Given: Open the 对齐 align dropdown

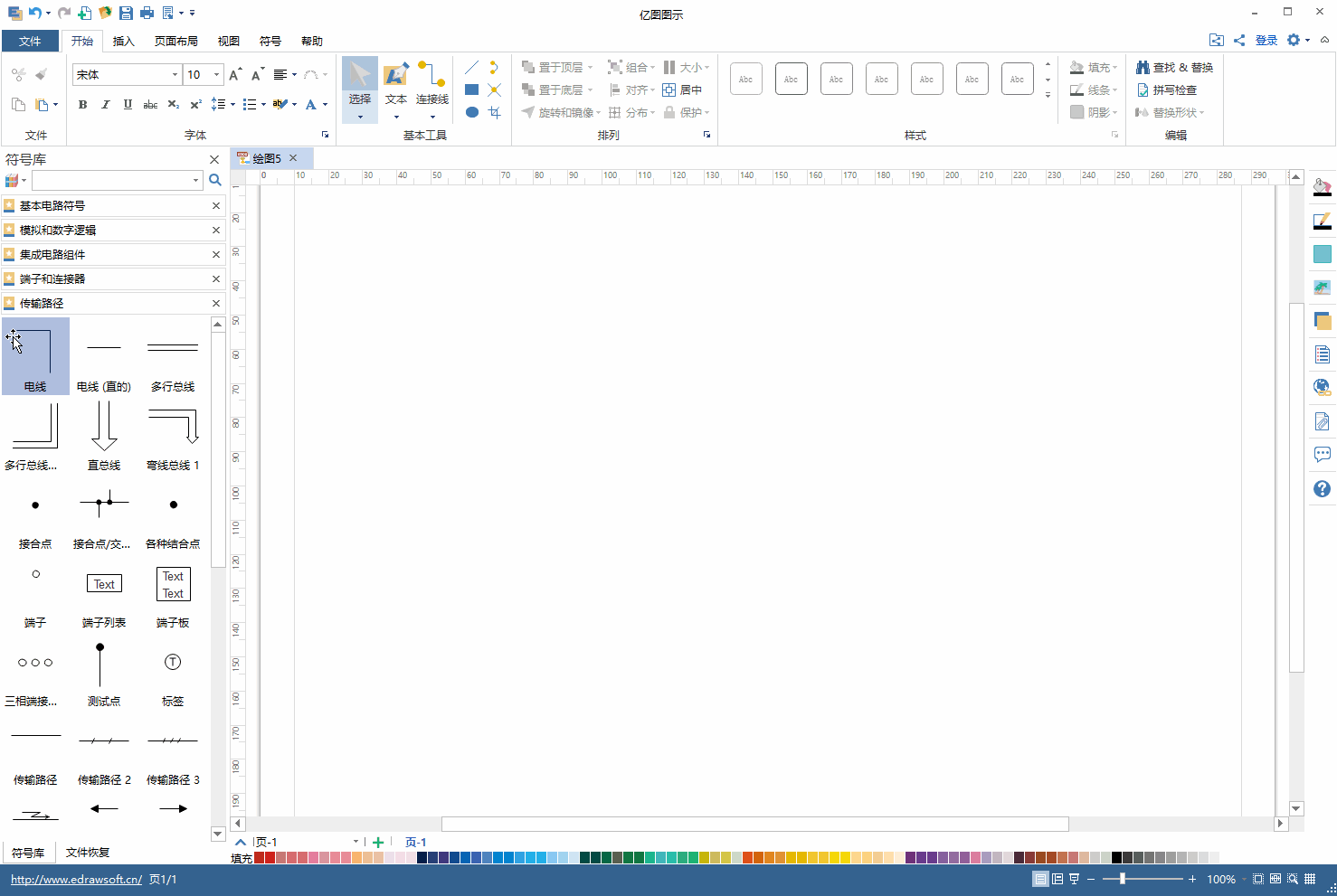Looking at the screenshot, I should pos(631,90).
